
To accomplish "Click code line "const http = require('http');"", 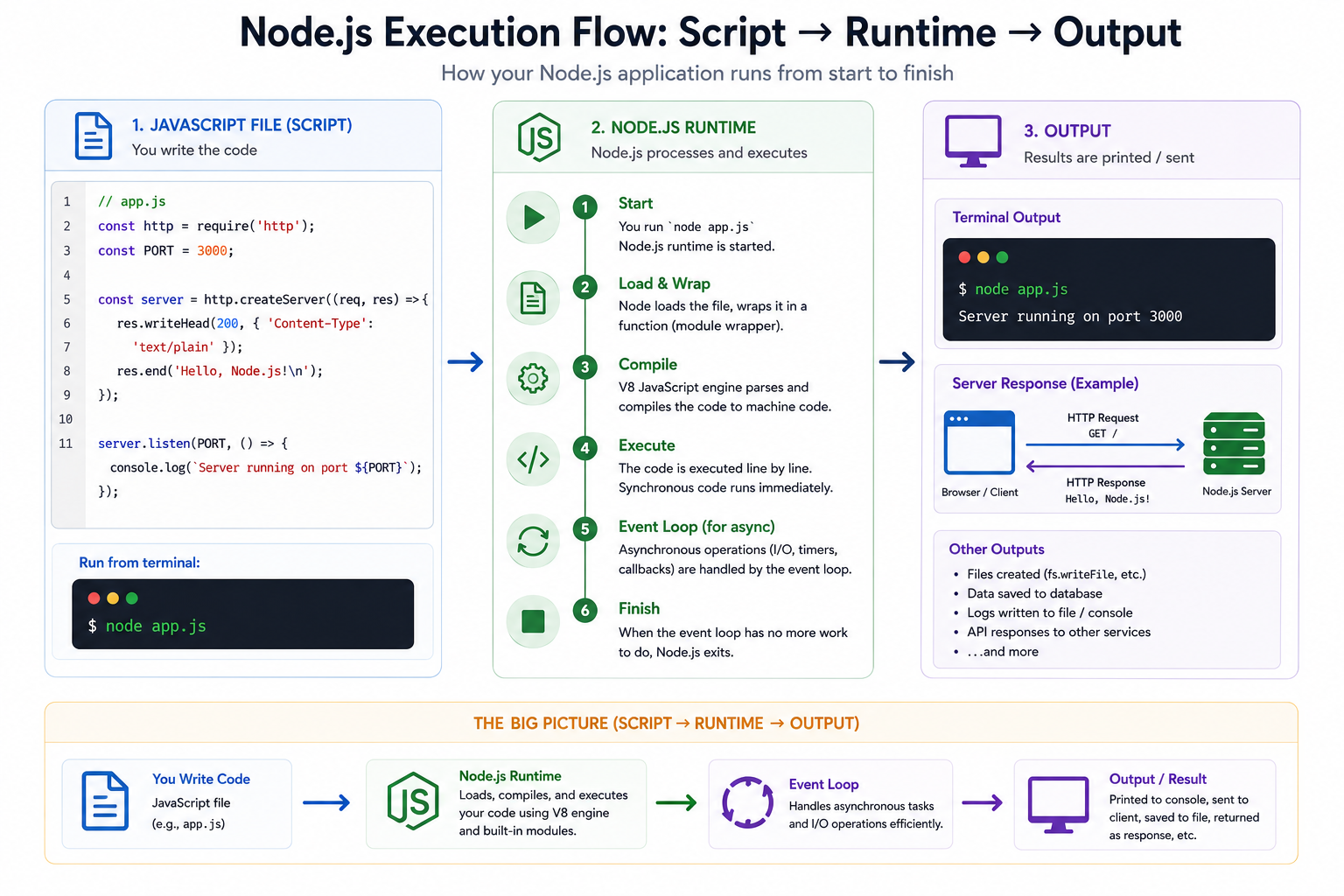I will tap(206, 226).
